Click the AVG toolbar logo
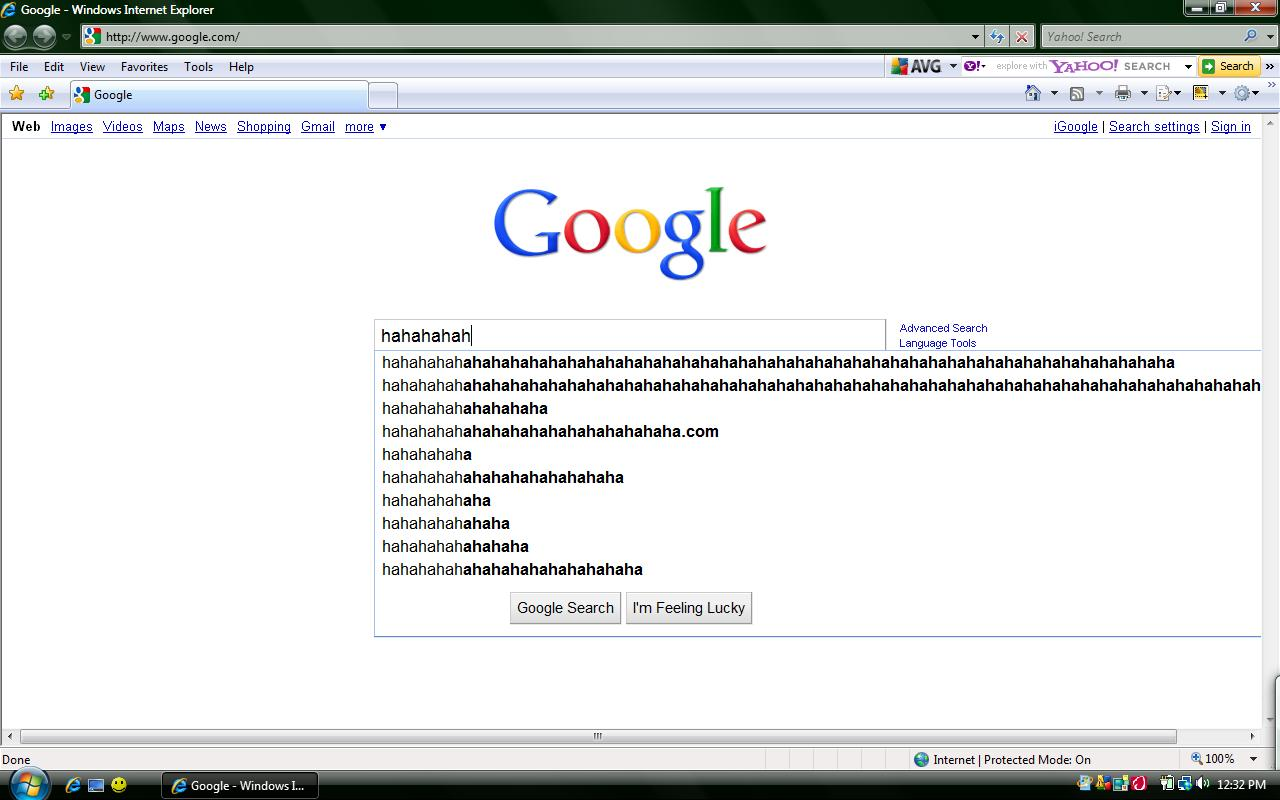Screen dimensions: 1280x800 917,66
